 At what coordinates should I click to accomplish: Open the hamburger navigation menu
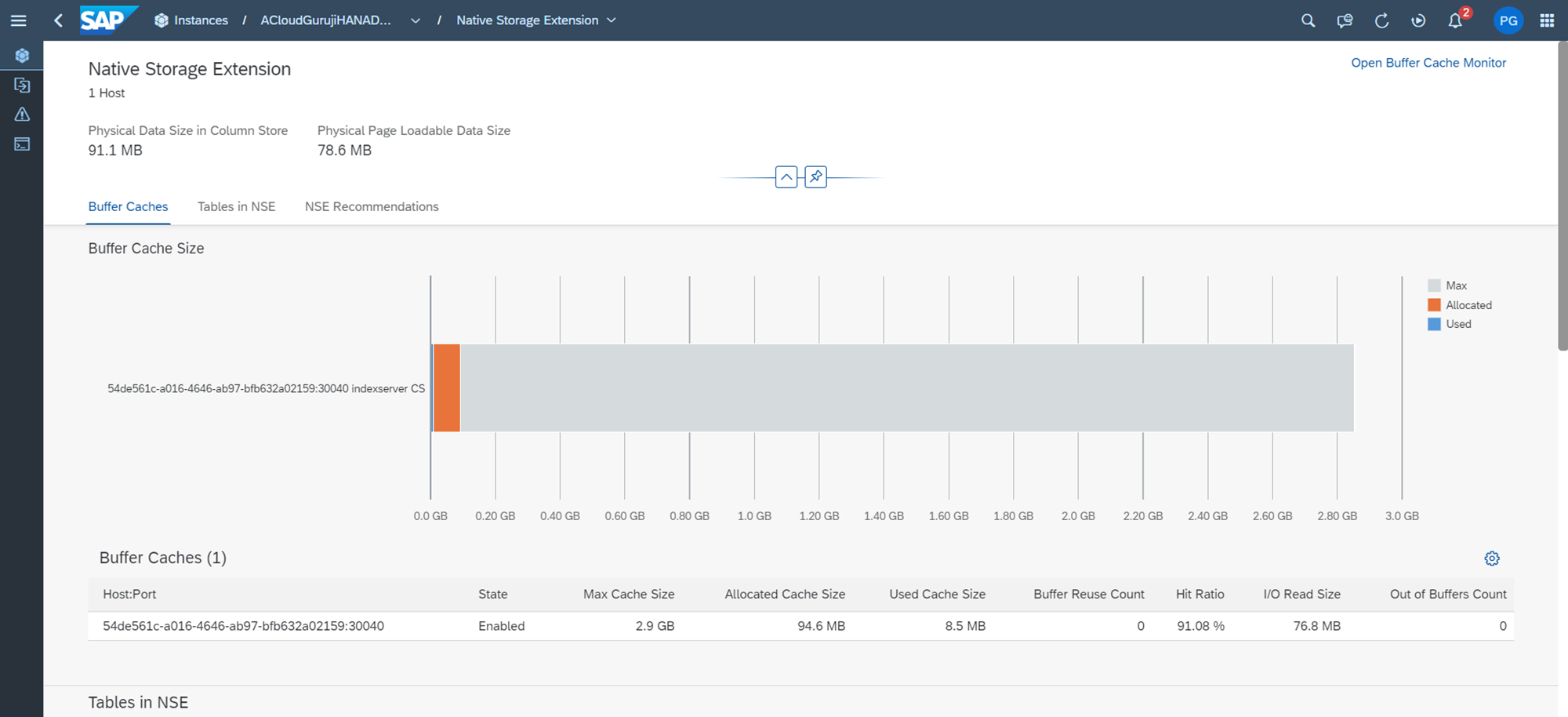[19, 20]
